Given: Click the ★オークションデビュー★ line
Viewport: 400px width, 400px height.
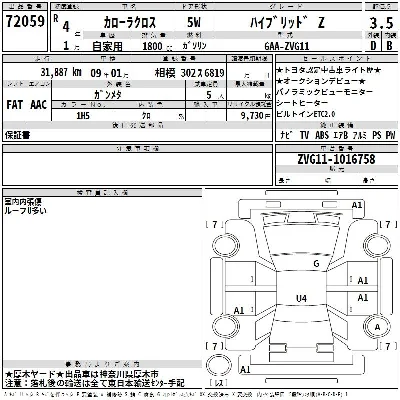Looking at the screenshot, I should (x=321, y=81).
